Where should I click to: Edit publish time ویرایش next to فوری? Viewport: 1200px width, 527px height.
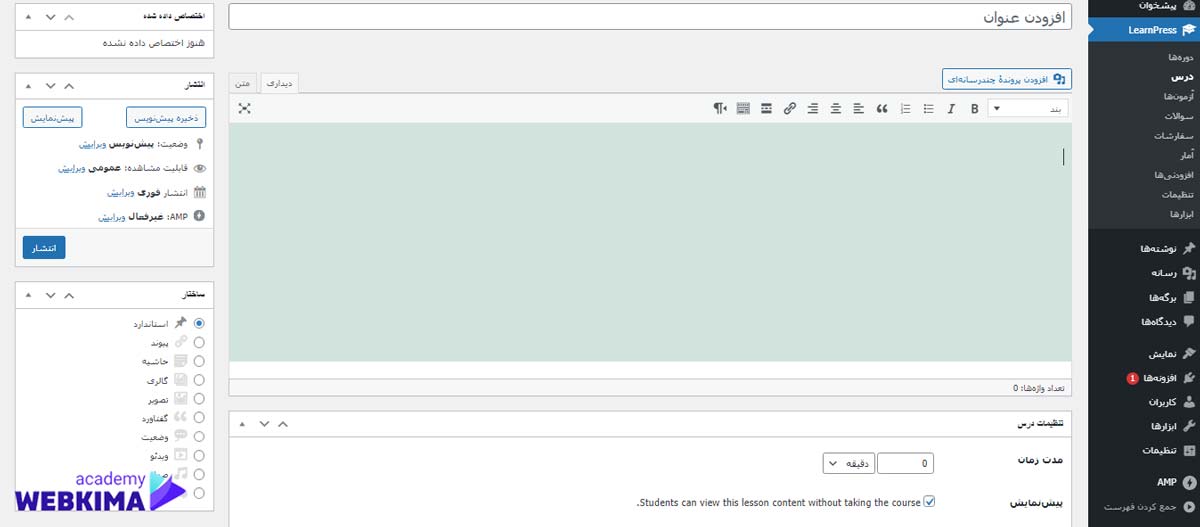(120, 192)
